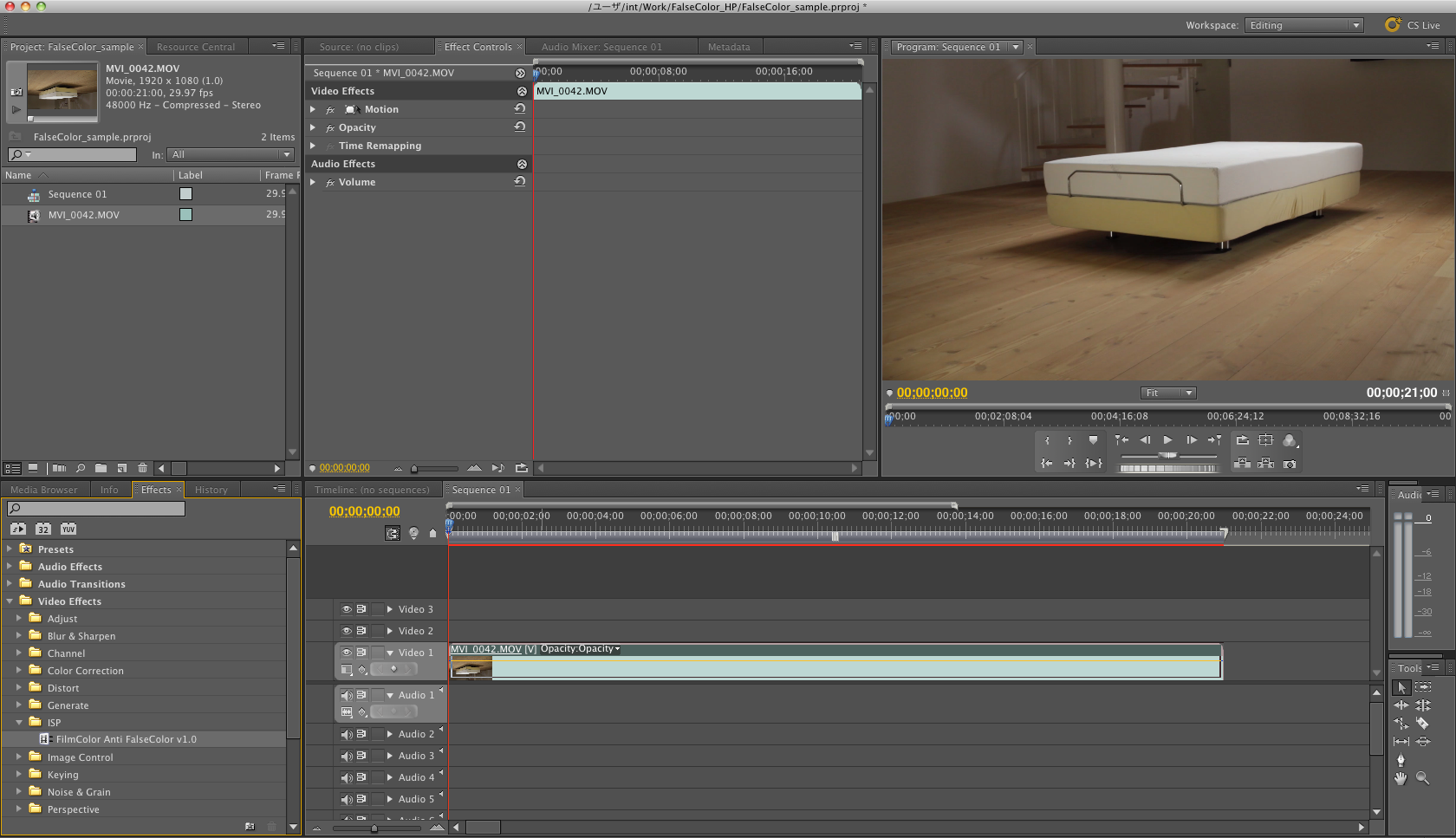Screen dimensions: 1456x838
Task: Mute Audio 1 track speaker toggle
Action: coord(347,695)
